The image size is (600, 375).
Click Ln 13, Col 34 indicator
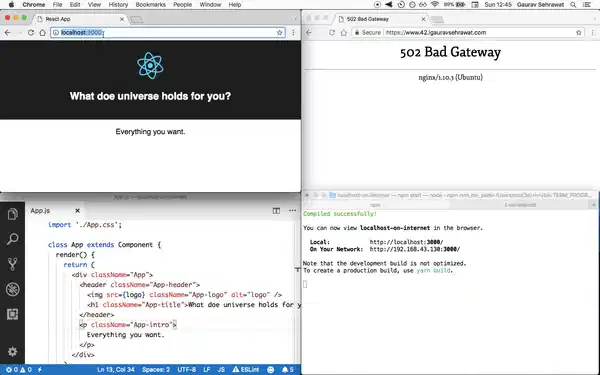pos(116,370)
